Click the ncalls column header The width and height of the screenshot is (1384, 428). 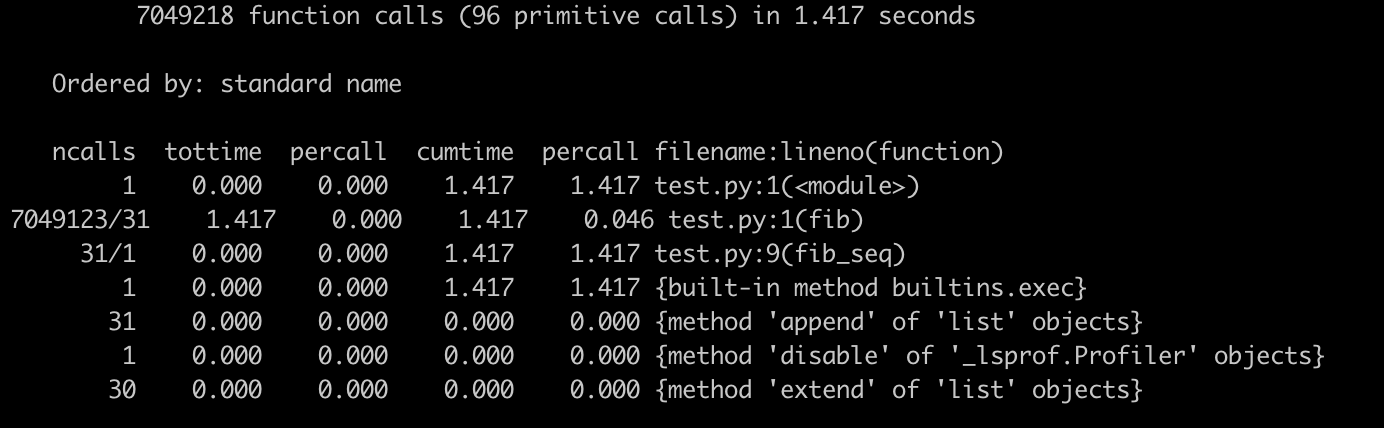coord(94,152)
